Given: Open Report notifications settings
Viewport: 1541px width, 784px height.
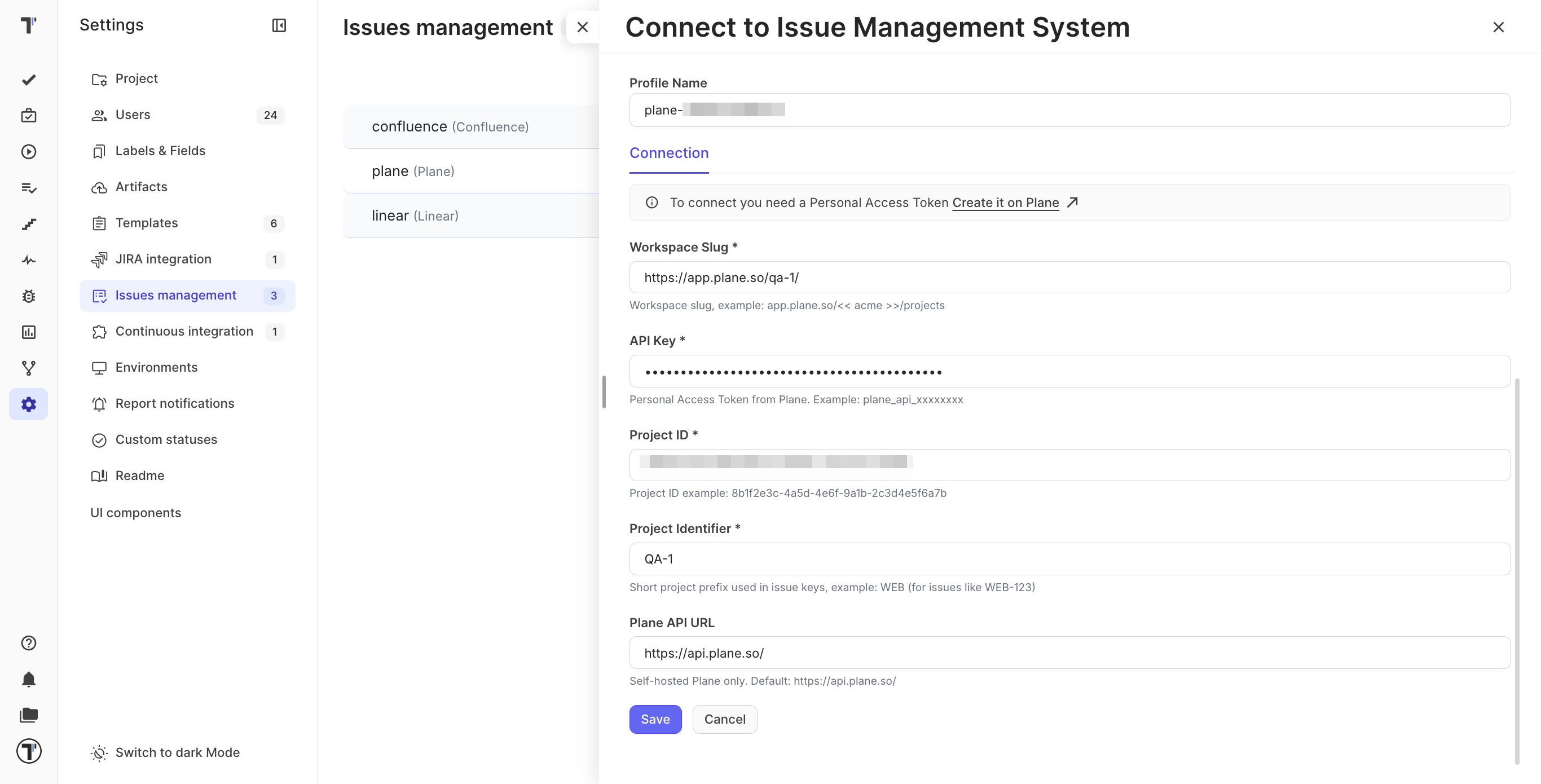Looking at the screenshot, I should point(187,404).
